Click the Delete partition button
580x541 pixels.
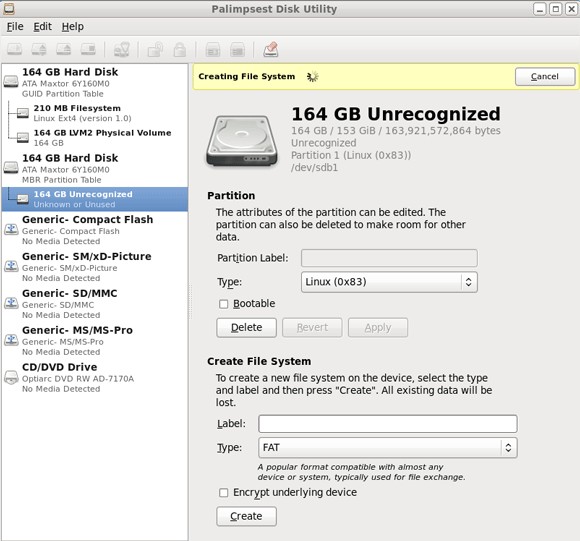click(x=246, y=328)
